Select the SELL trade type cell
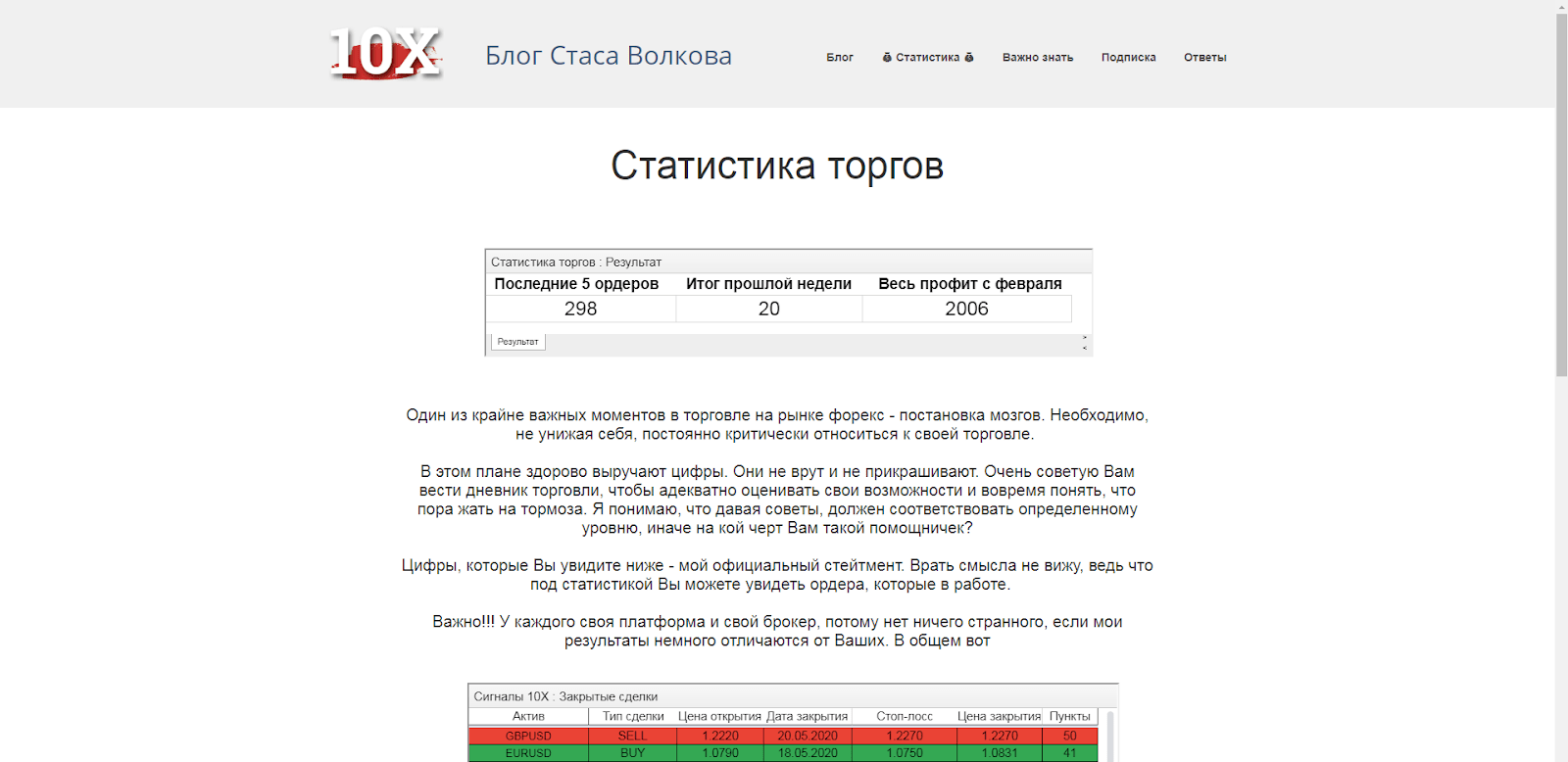This screenshot has height=762, width=1568. pos(632,736)
